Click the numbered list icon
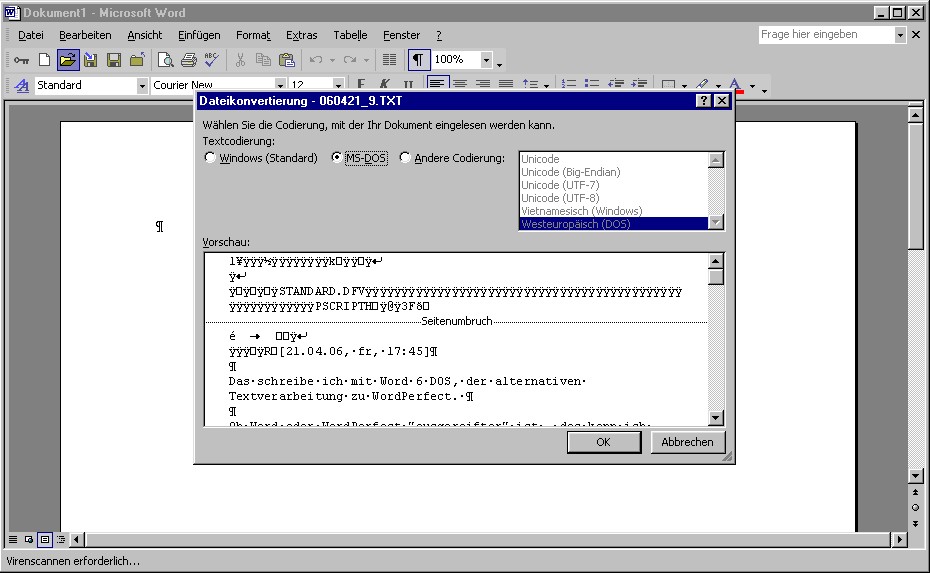 tap(569, 84)
